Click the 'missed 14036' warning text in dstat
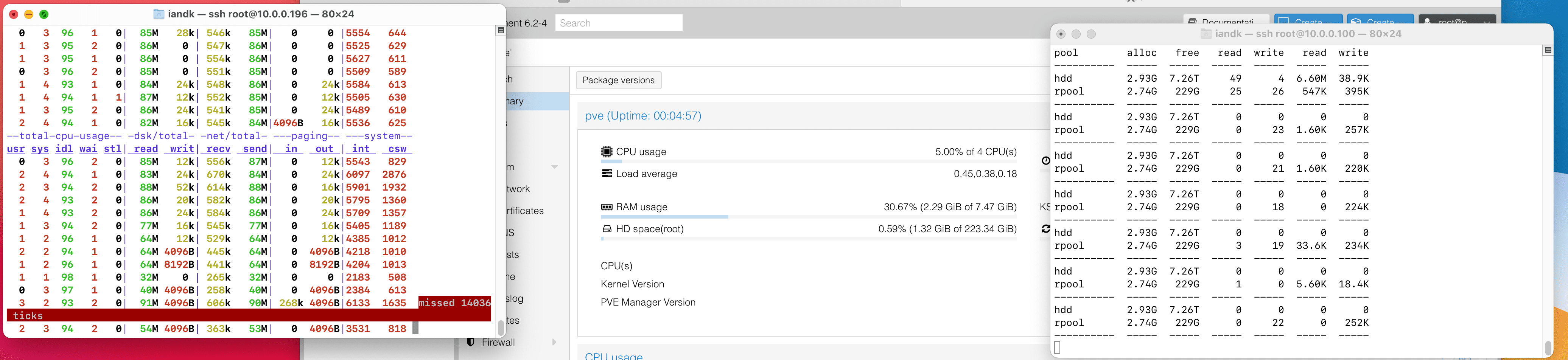The width and height of the screenshot is (1568, 360). [x=455, y=303]
